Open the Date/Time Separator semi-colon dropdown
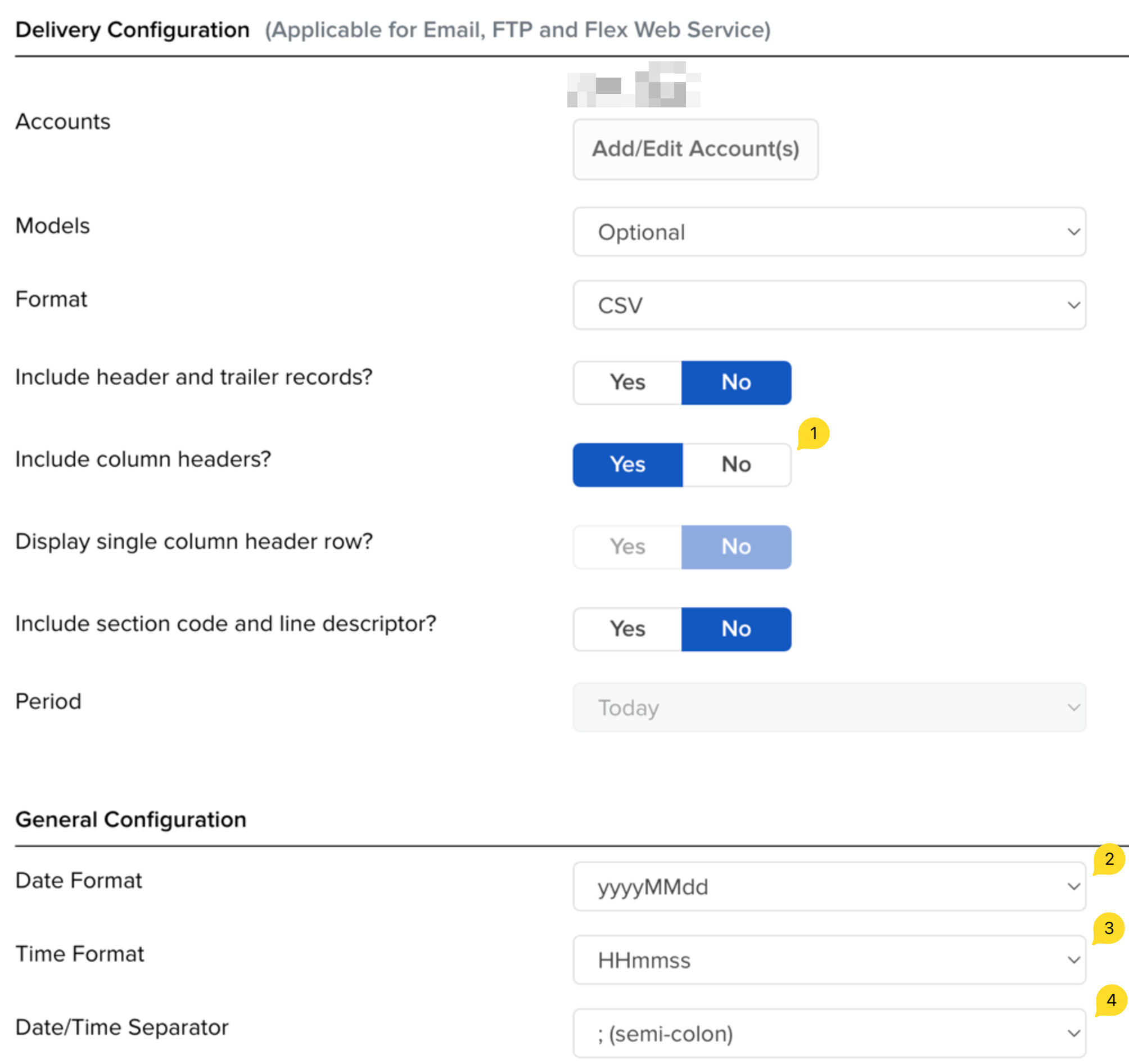The height and width of the screenshot is (1064, 1129). pos(829,1033)
